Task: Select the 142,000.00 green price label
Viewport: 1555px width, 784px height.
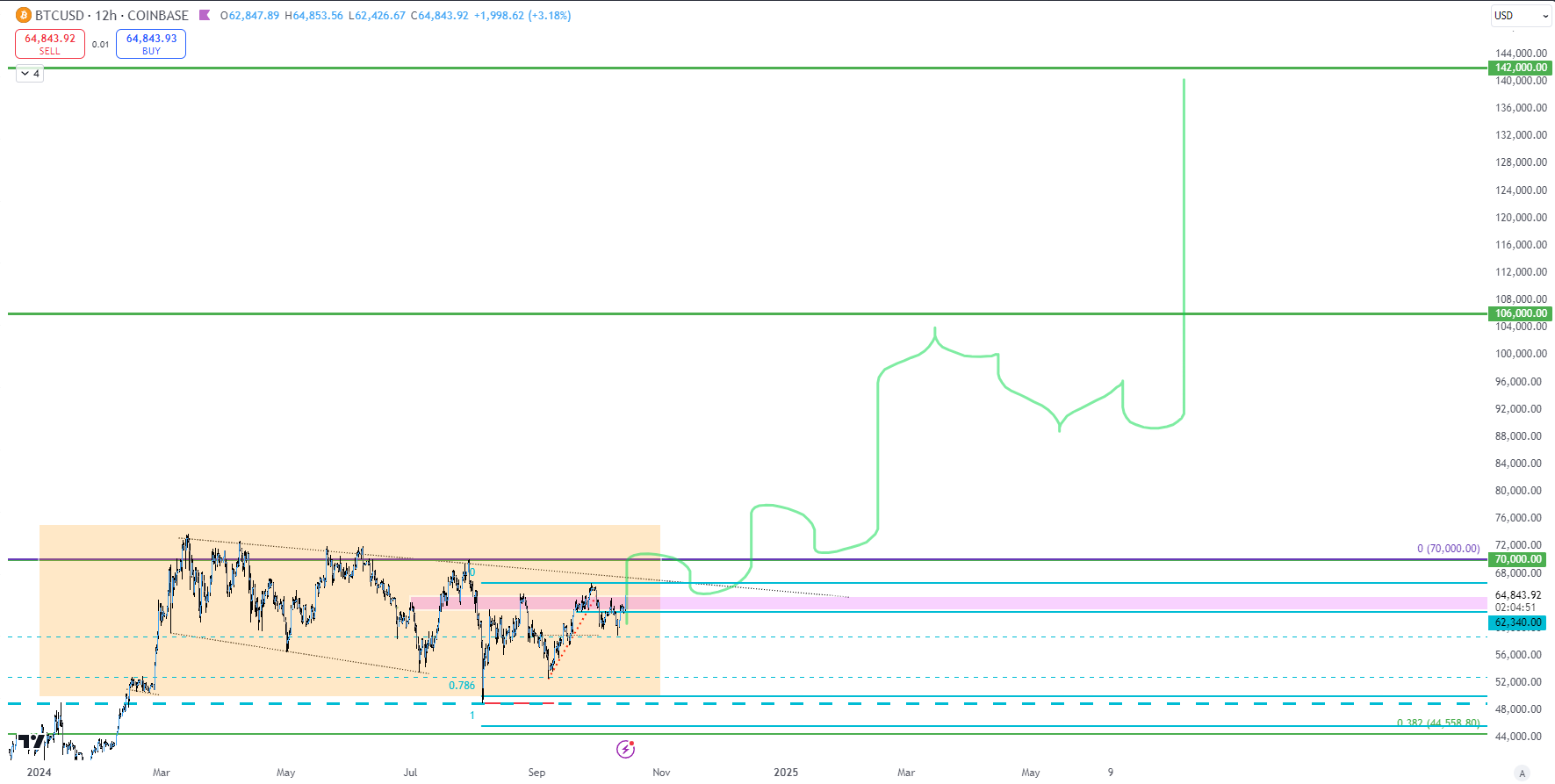Action: tap(1521, 68)
